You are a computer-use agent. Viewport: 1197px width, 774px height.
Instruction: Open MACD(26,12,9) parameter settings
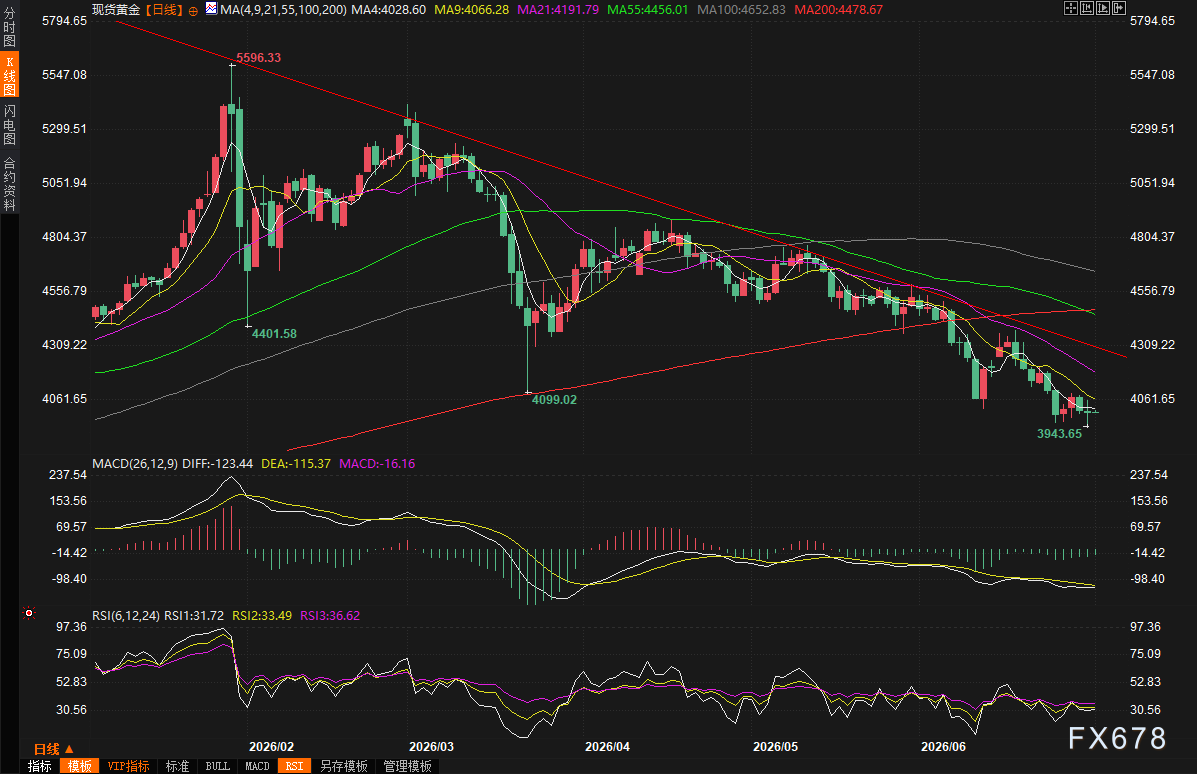(x=134, y=463)
